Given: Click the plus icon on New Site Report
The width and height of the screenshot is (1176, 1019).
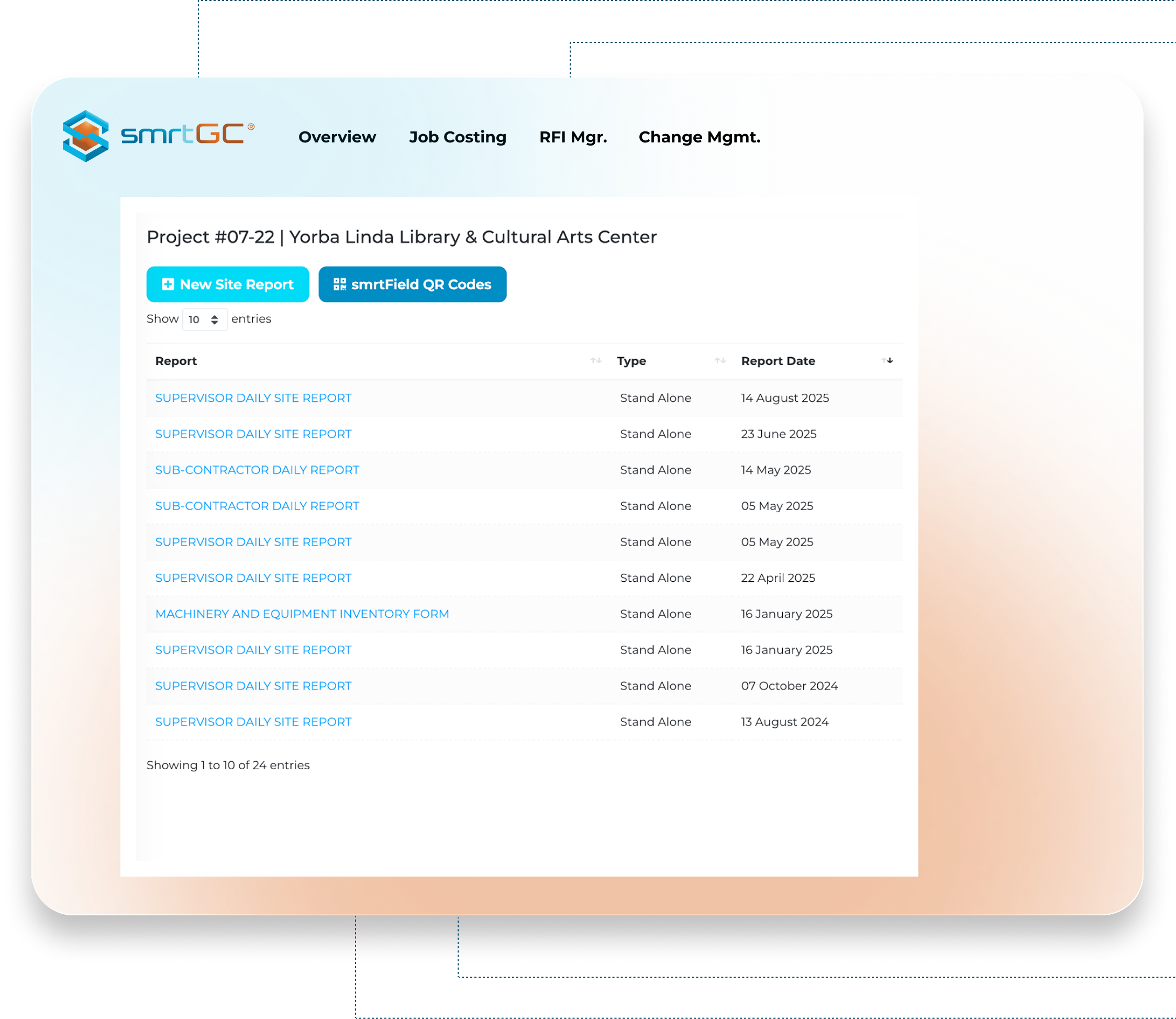Looking at the screenshot, I should pyautogui.click(x=168, y=284).
